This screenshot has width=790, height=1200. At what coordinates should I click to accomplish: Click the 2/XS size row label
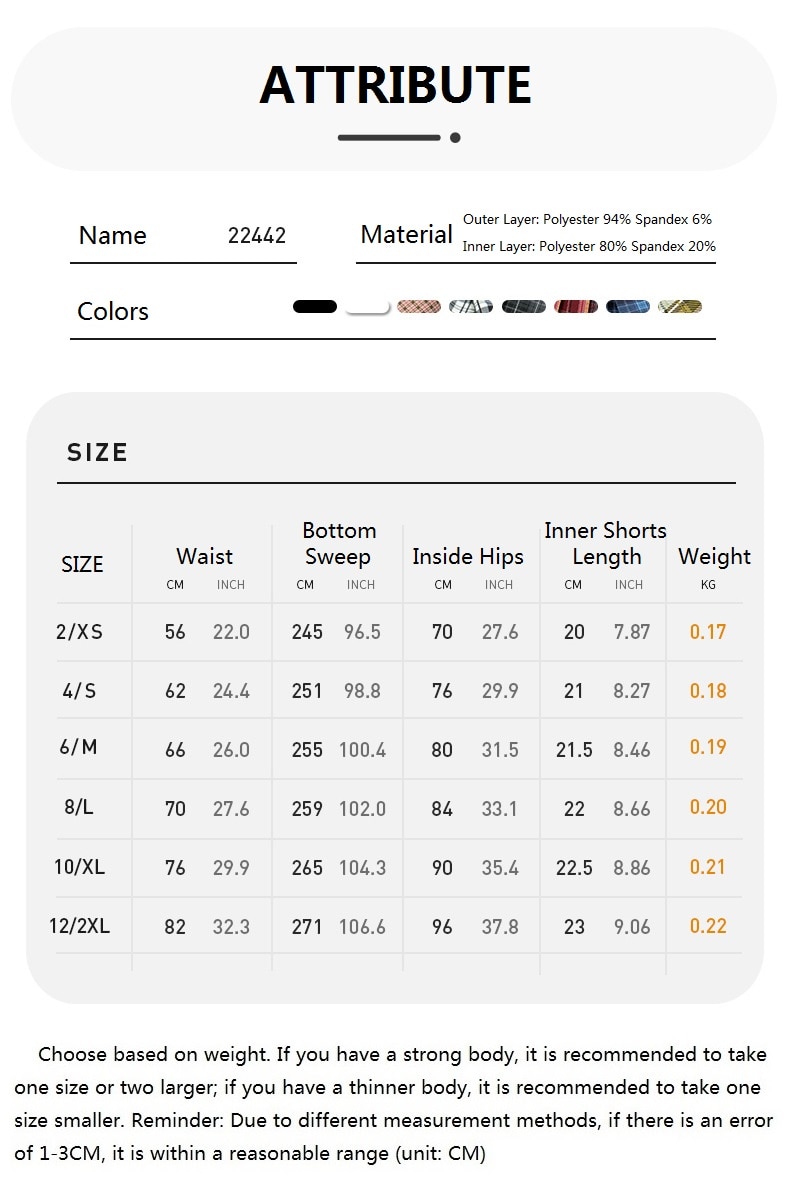tap(80, 632)
